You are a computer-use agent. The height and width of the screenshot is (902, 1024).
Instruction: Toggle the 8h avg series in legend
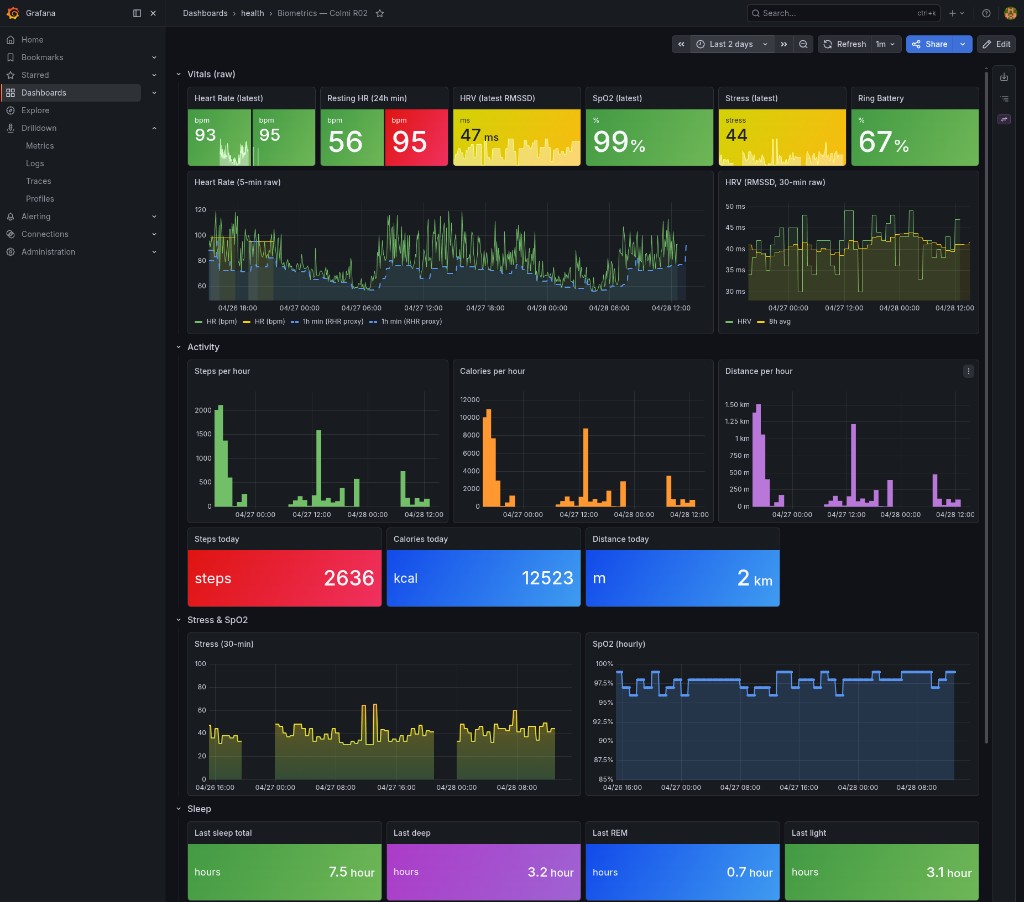pos(779,322)
